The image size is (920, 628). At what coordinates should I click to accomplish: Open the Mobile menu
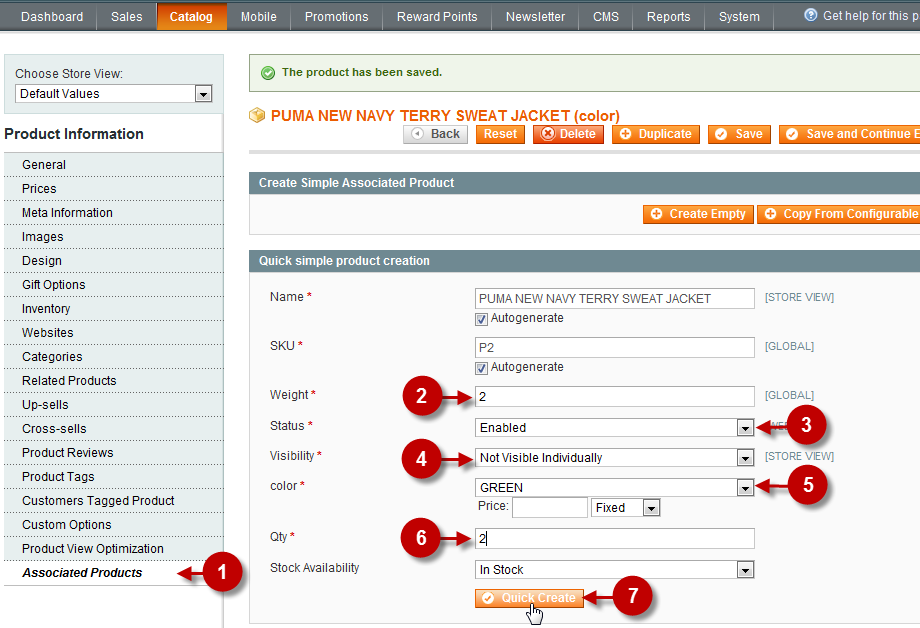[259, 16]
